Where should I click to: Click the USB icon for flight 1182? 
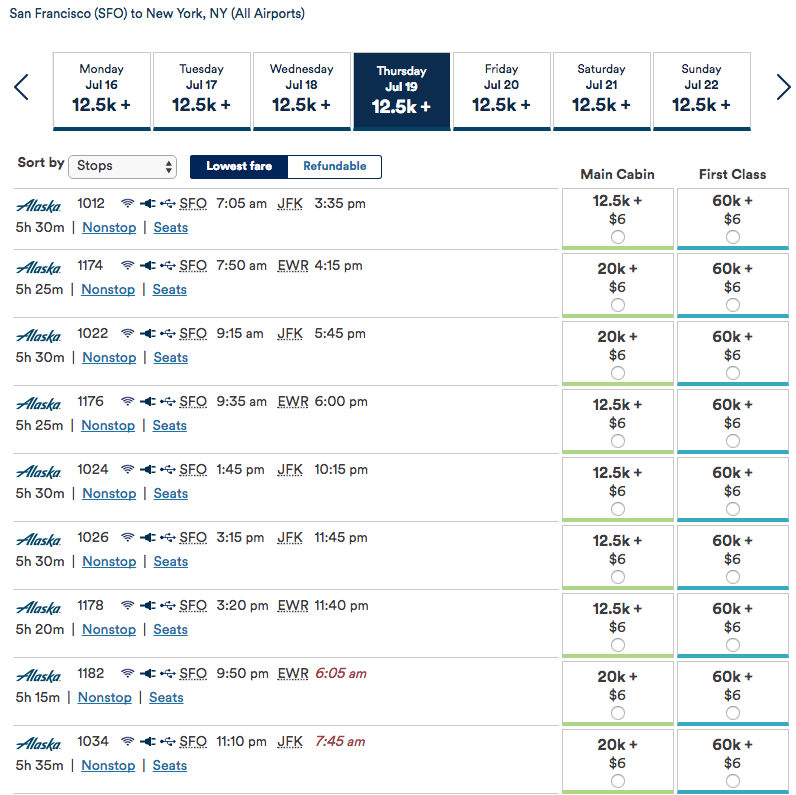point(167,674)
